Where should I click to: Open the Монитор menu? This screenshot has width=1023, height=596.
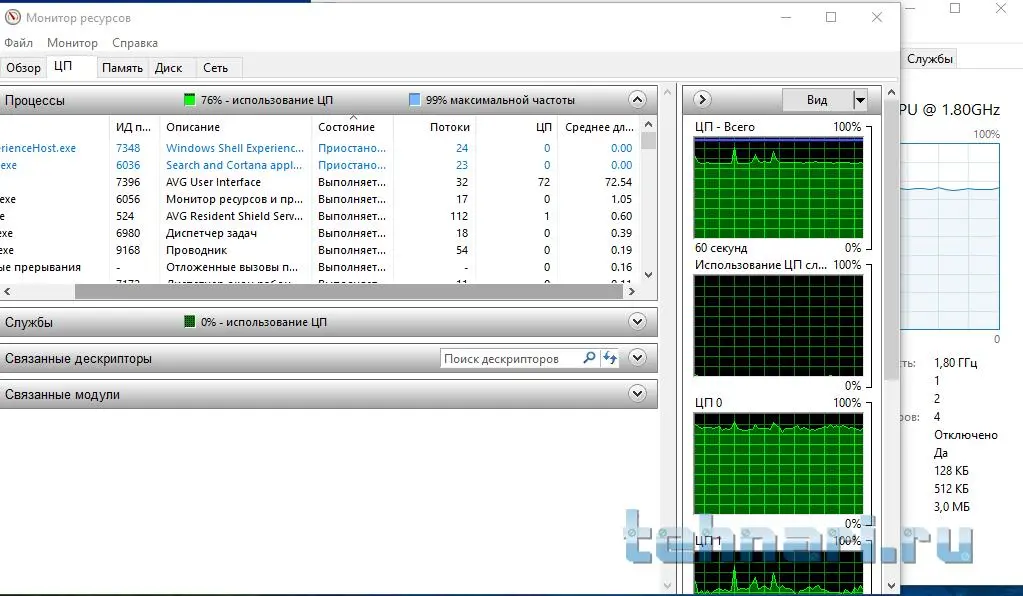pyautogui.click(x=72, y=43)
